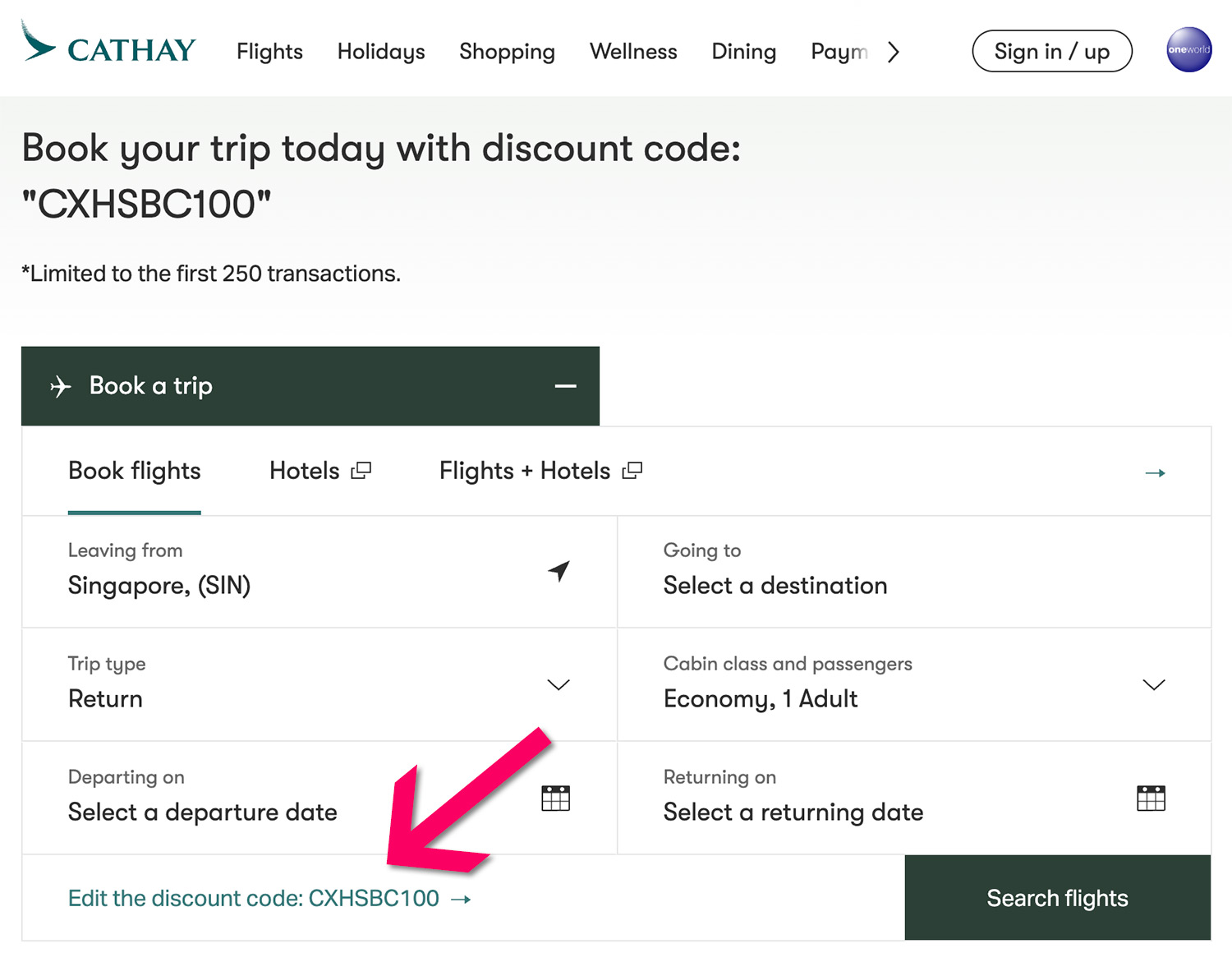Switch to the Book flights tab
Screen dimensions: 1232x962
[135, 471]
